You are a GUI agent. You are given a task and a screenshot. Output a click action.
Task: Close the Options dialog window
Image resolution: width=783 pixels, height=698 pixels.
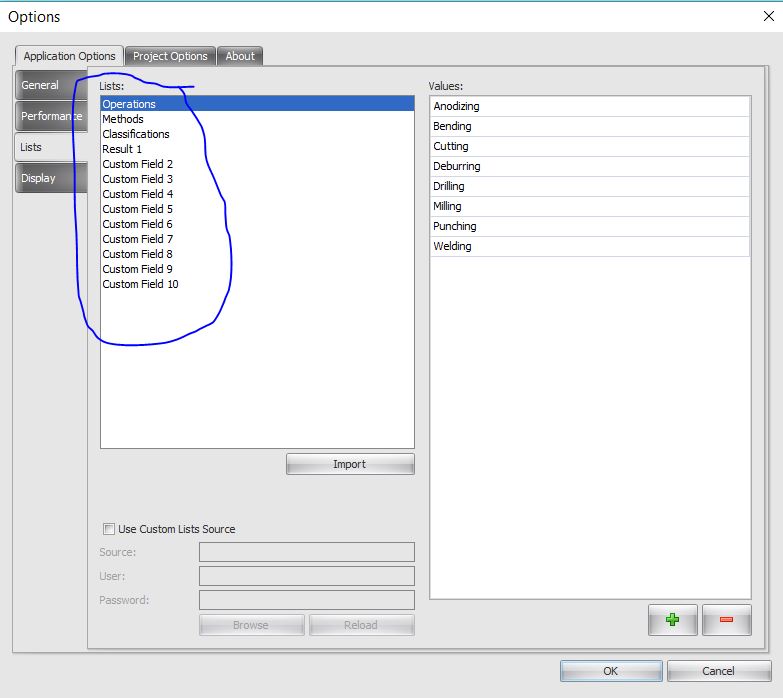tap(767, 16)
